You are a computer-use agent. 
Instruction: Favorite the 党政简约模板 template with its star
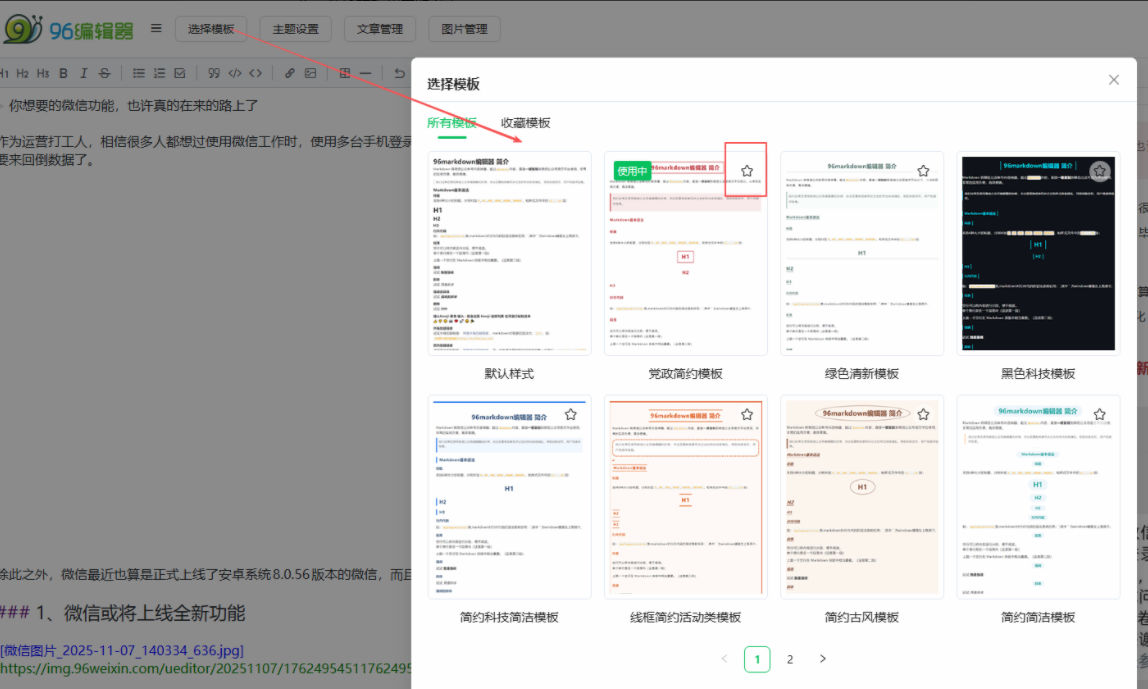point(746,171)
